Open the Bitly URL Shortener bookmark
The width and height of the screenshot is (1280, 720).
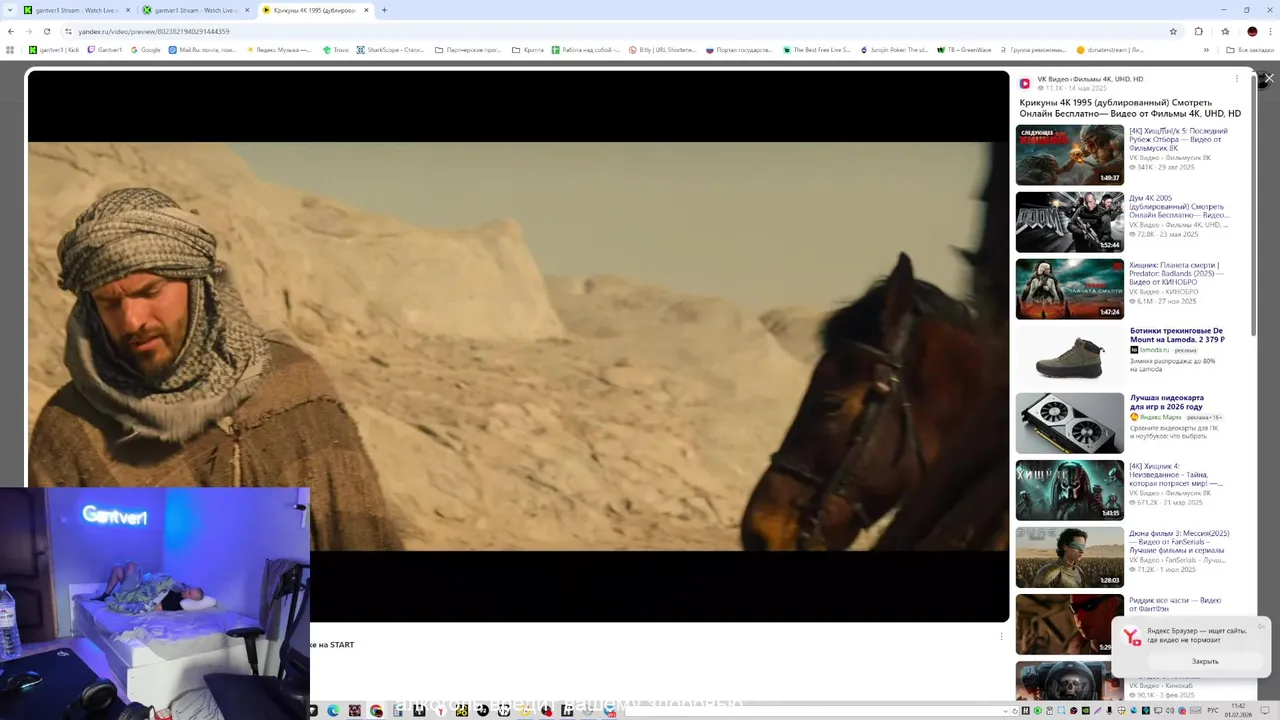pos(663,49)
